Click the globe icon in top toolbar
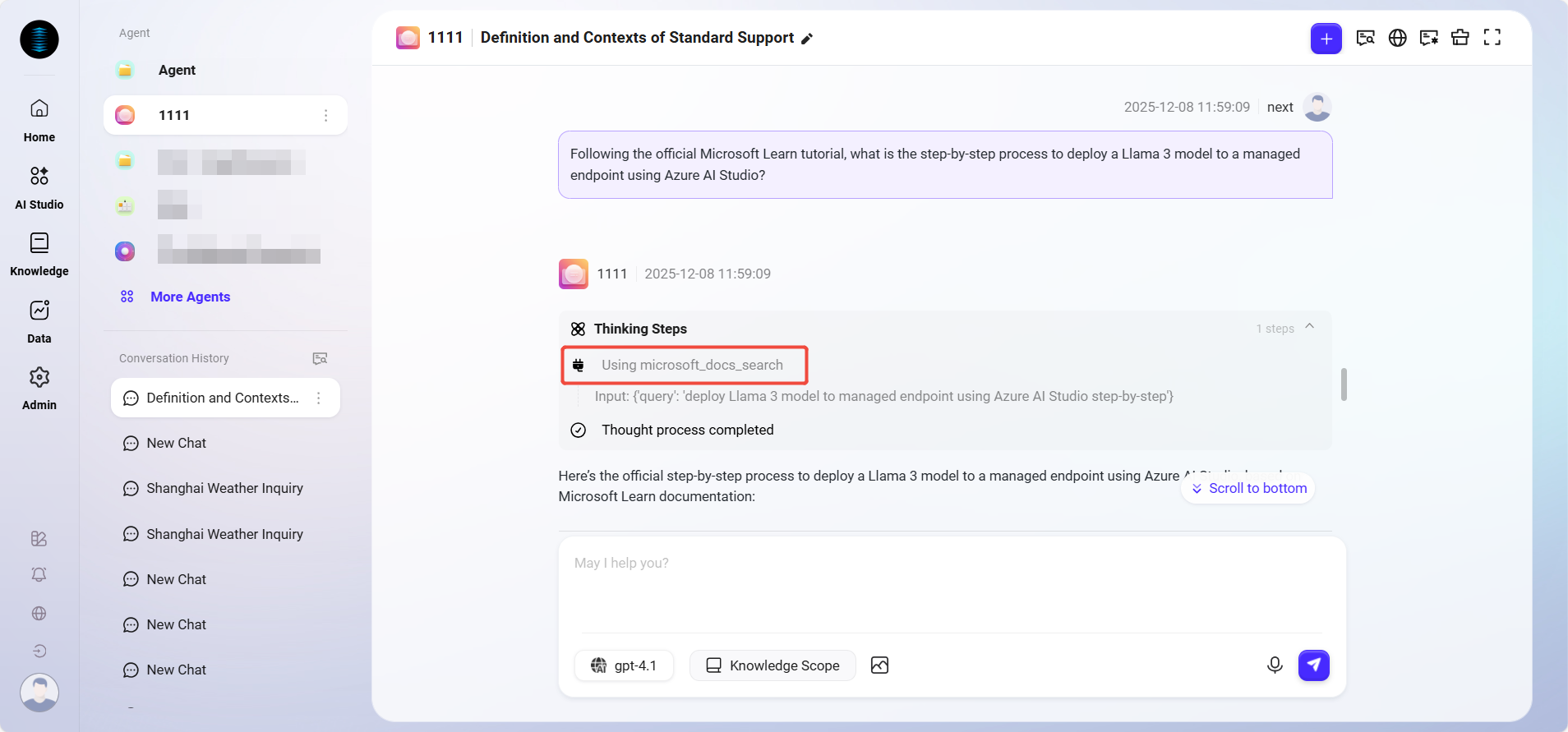Screen dimensions: 1568x732 coord(1397,38)
